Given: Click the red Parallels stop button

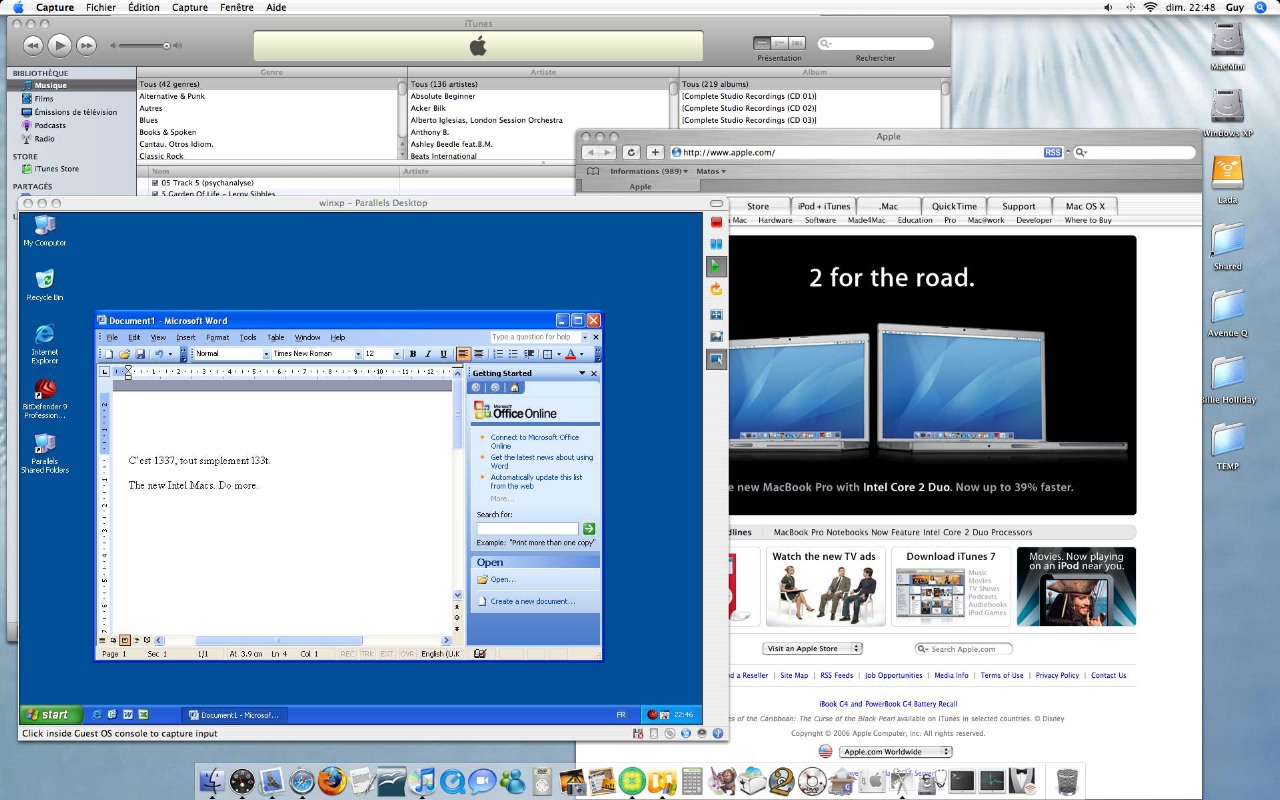Looking at the screenshot, I should coord(716,221).
